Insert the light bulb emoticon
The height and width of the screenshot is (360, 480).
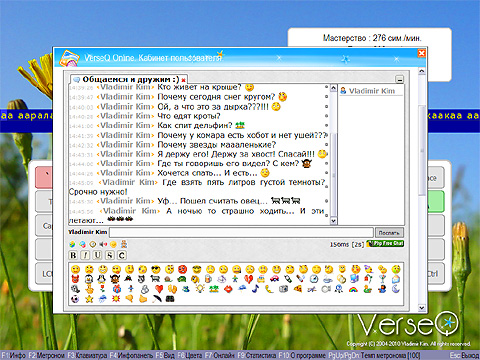(x=200, y=288)
